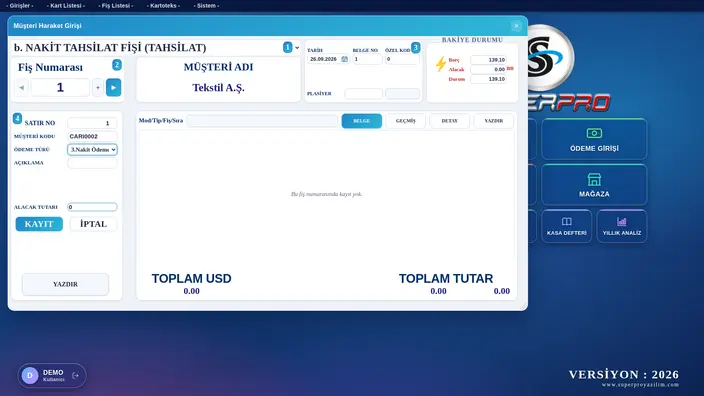This screenshot has height=396, width=704.
Task: Open the Sistem menu
Action: [207, 6]
